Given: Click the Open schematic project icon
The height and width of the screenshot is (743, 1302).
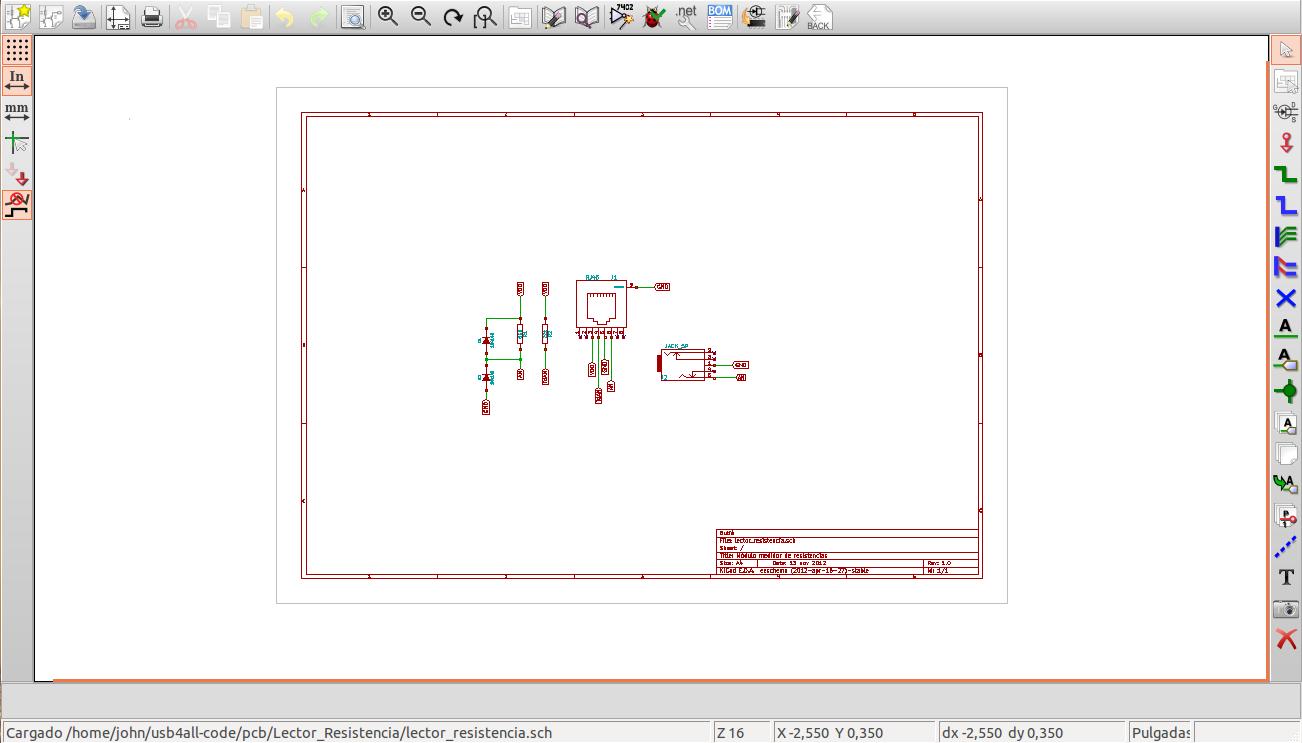Looking at the screenshot, I should (51, 17).
